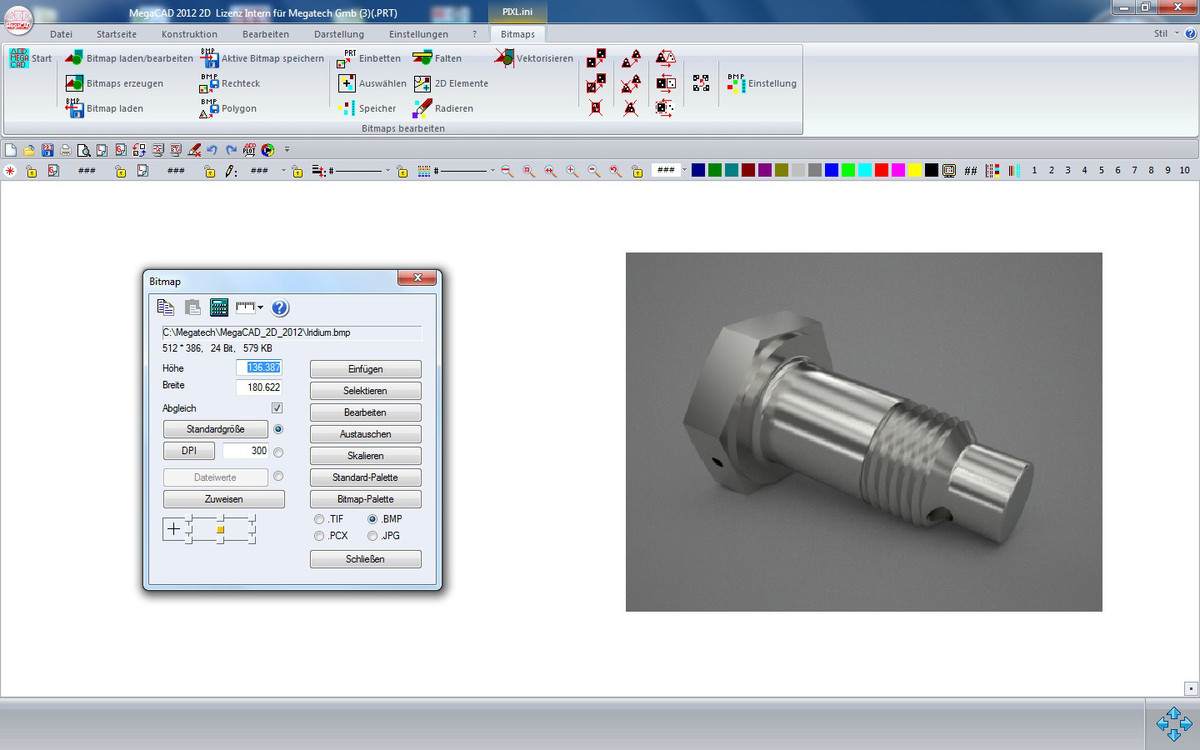Click the Höhe value field
Screen dimensions: 1200x750
pyautogui.click(x=260, y=368)
